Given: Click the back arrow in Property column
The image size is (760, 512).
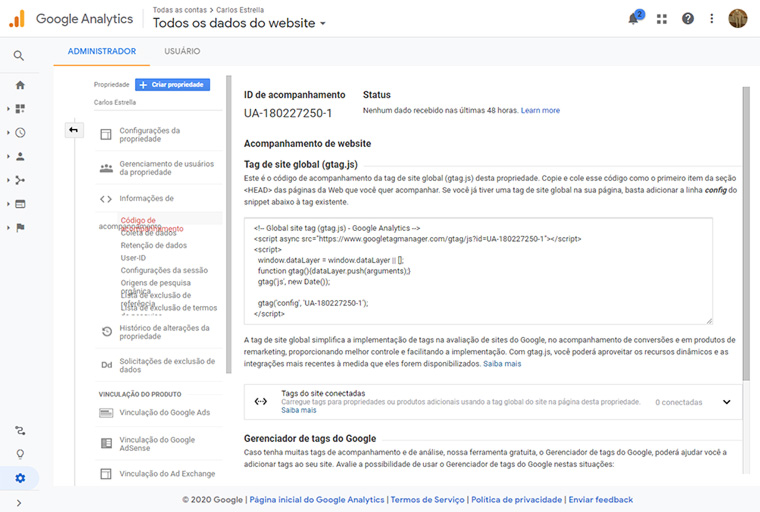Looking at the screenshot, I should pyautogui.click(x=74, y=130).
